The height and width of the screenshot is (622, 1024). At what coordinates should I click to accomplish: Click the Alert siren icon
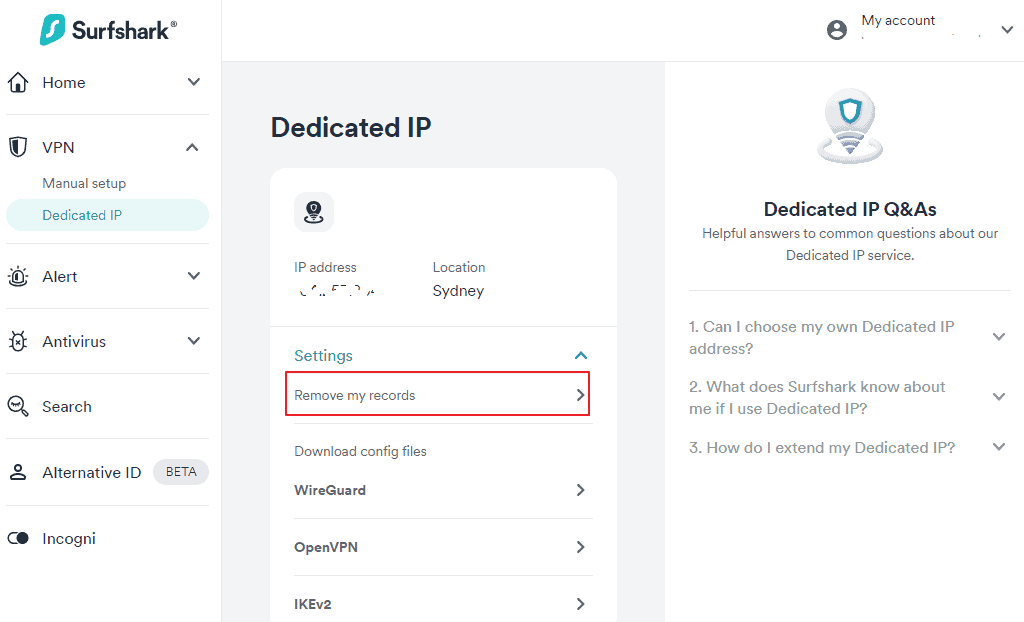pyautogui.click(x=18, y=277)
